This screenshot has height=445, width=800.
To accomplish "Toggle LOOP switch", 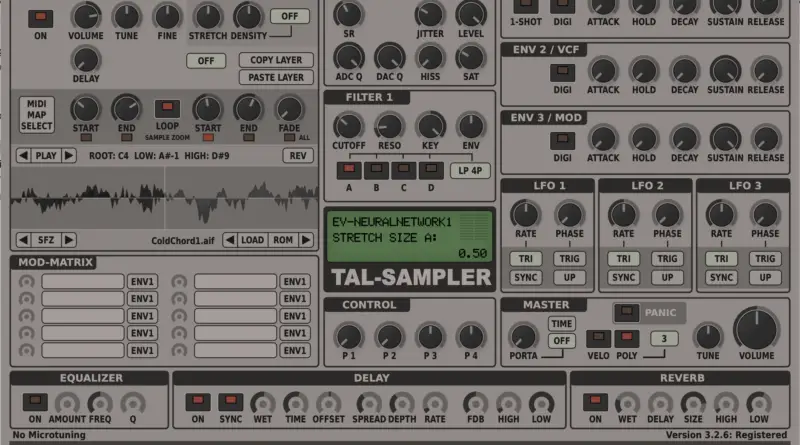I will coord(167,109).
